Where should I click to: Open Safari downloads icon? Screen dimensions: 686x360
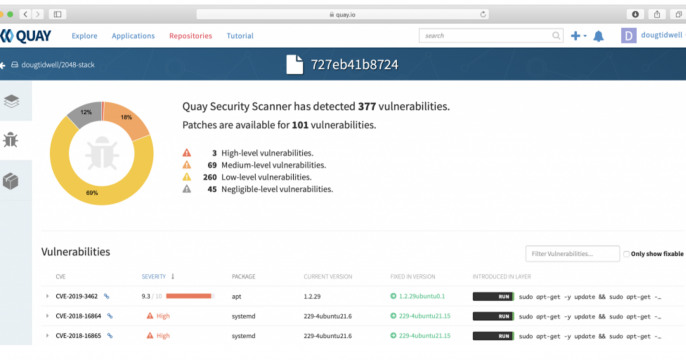tap(635, 14)
